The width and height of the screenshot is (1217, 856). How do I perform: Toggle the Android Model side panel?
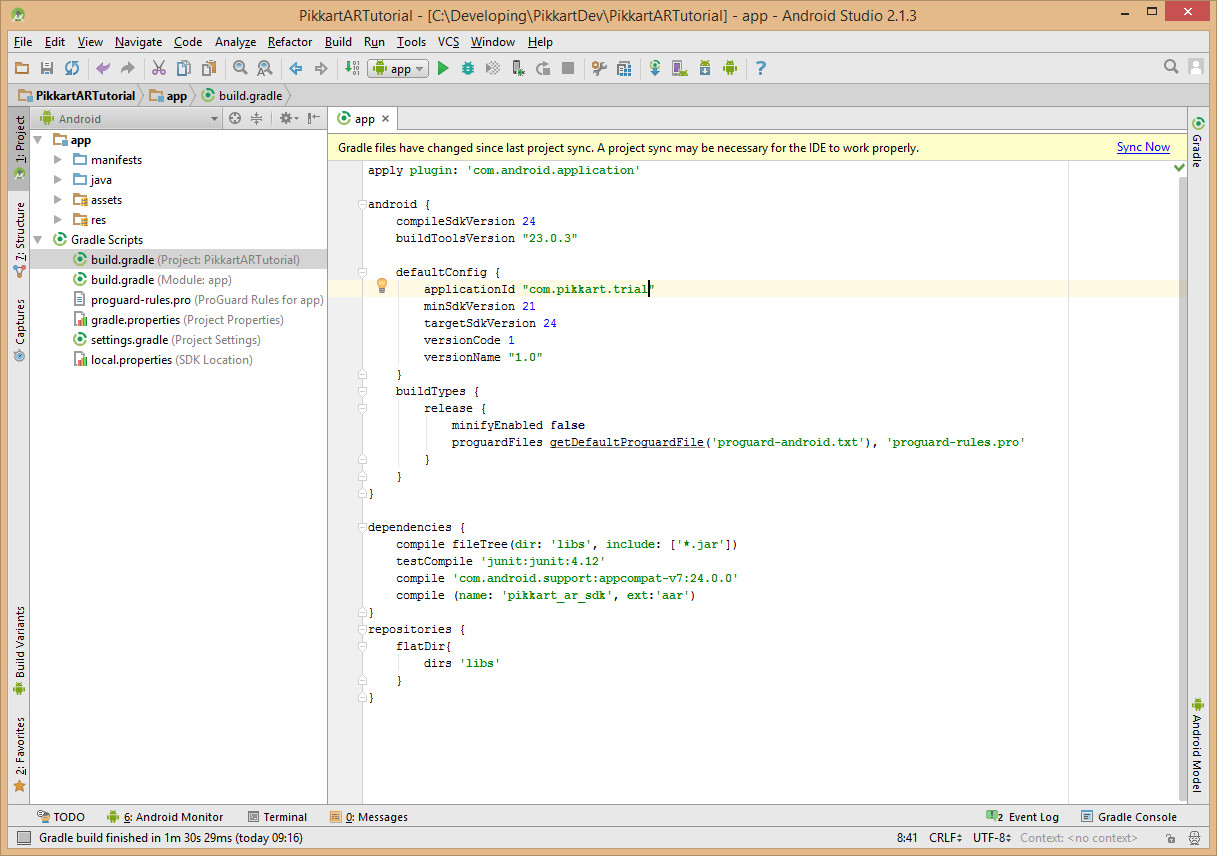(1197, 744)
